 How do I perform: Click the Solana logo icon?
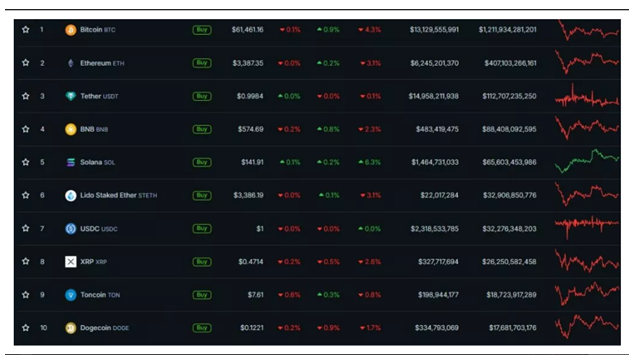[70, 162]
